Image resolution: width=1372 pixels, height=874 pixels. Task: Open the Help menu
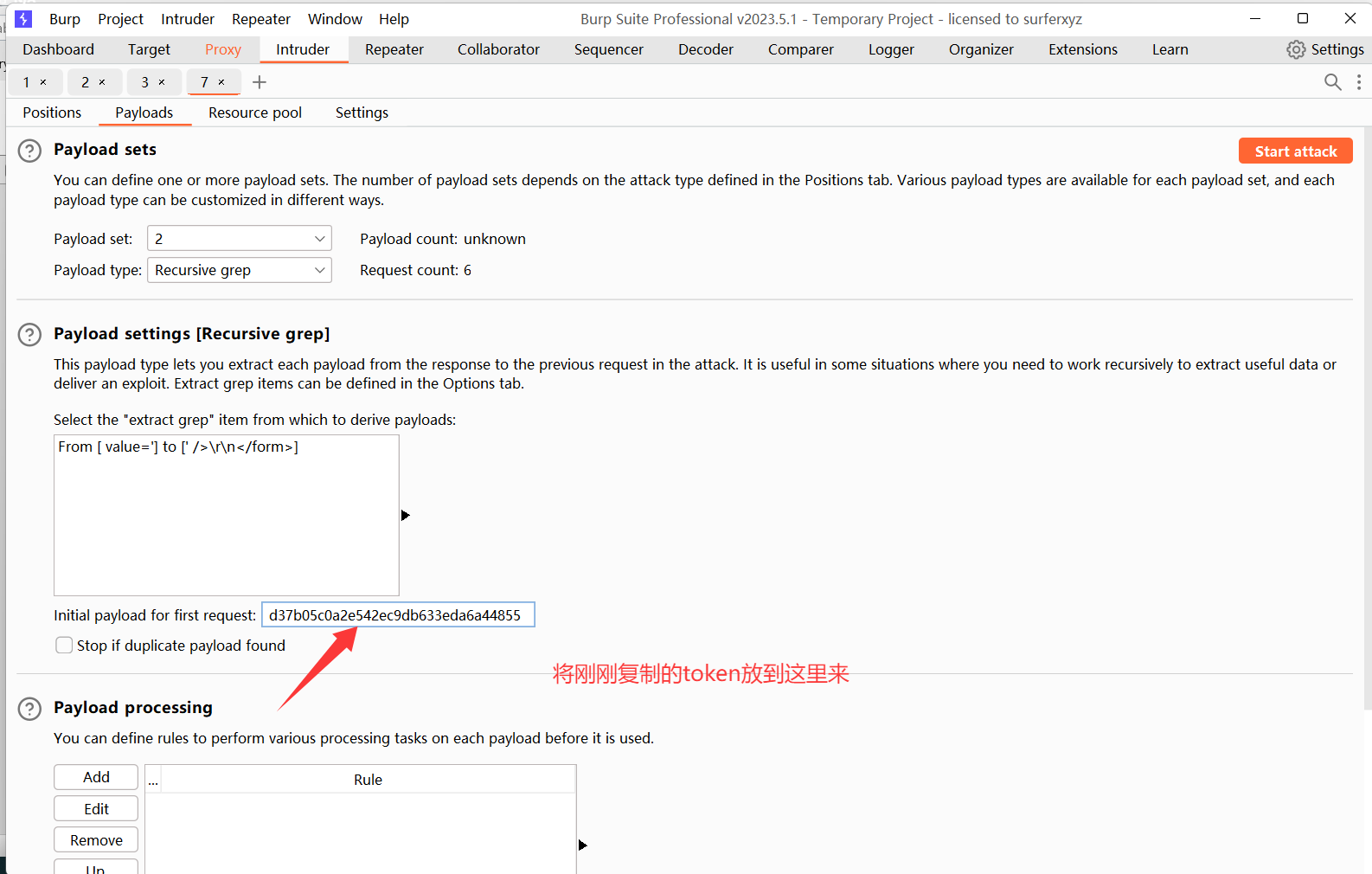[x=394, y=19]
